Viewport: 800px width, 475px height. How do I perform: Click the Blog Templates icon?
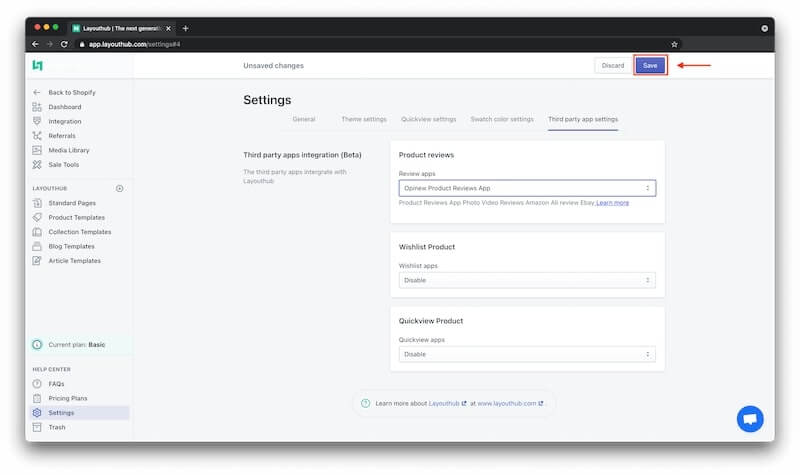point(37,246)
